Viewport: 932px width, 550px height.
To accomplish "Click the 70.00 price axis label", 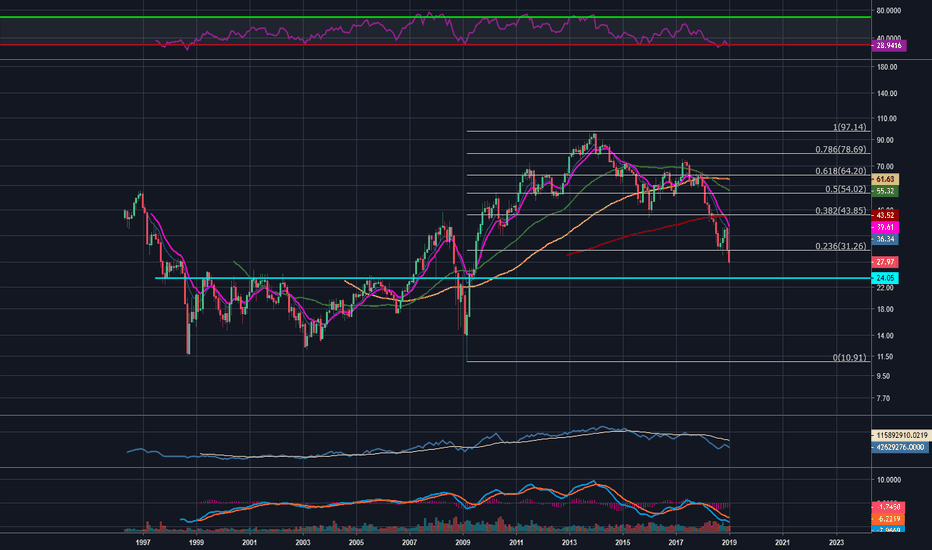I will point(886,167).
